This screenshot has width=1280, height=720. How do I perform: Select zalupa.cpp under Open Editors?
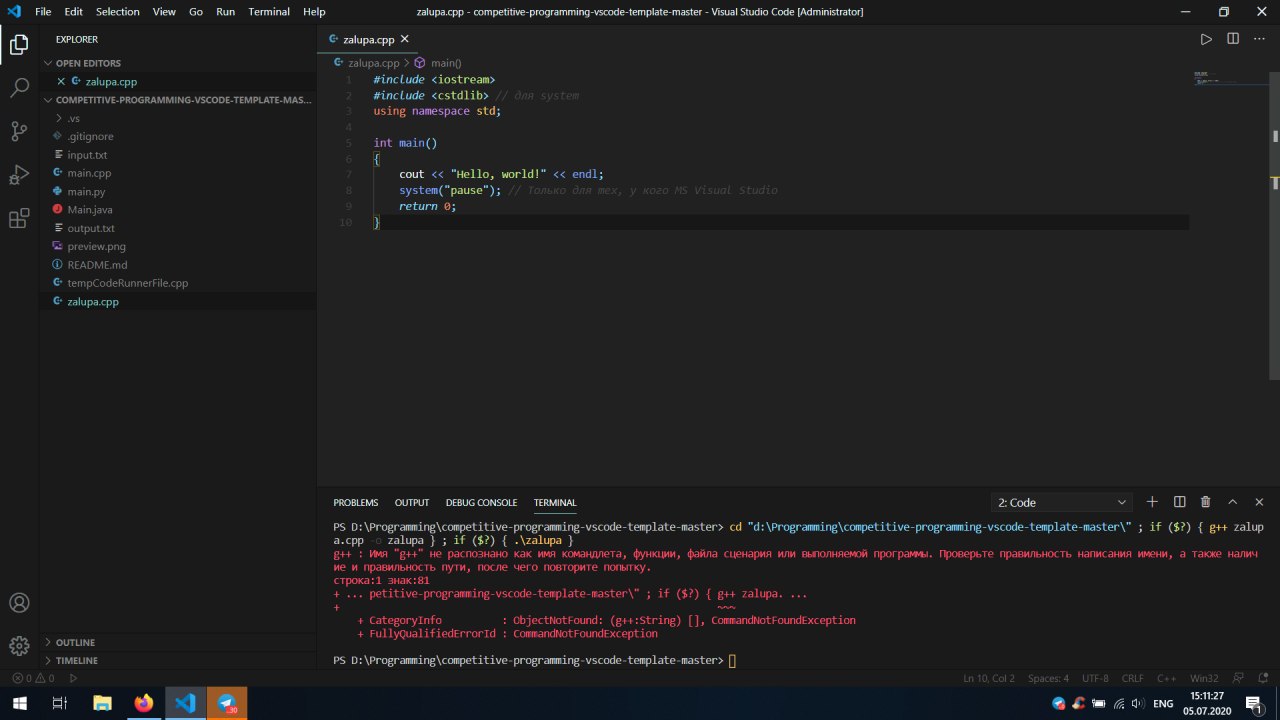[x=178, y=81]
